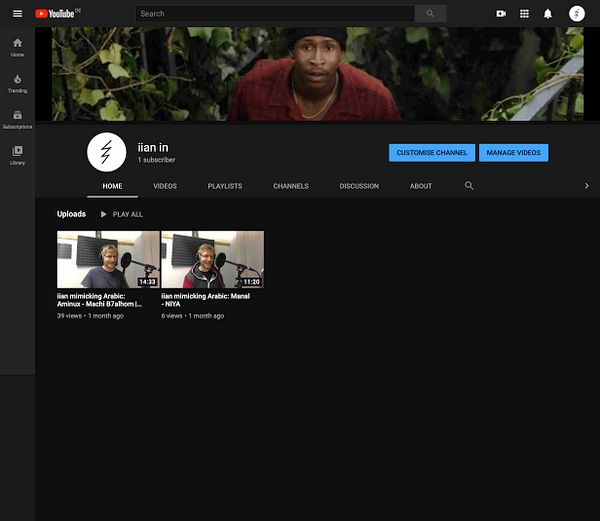Select the Home channel tab
The width and height of the screenshot is (600, 521).
coord(112,186)
